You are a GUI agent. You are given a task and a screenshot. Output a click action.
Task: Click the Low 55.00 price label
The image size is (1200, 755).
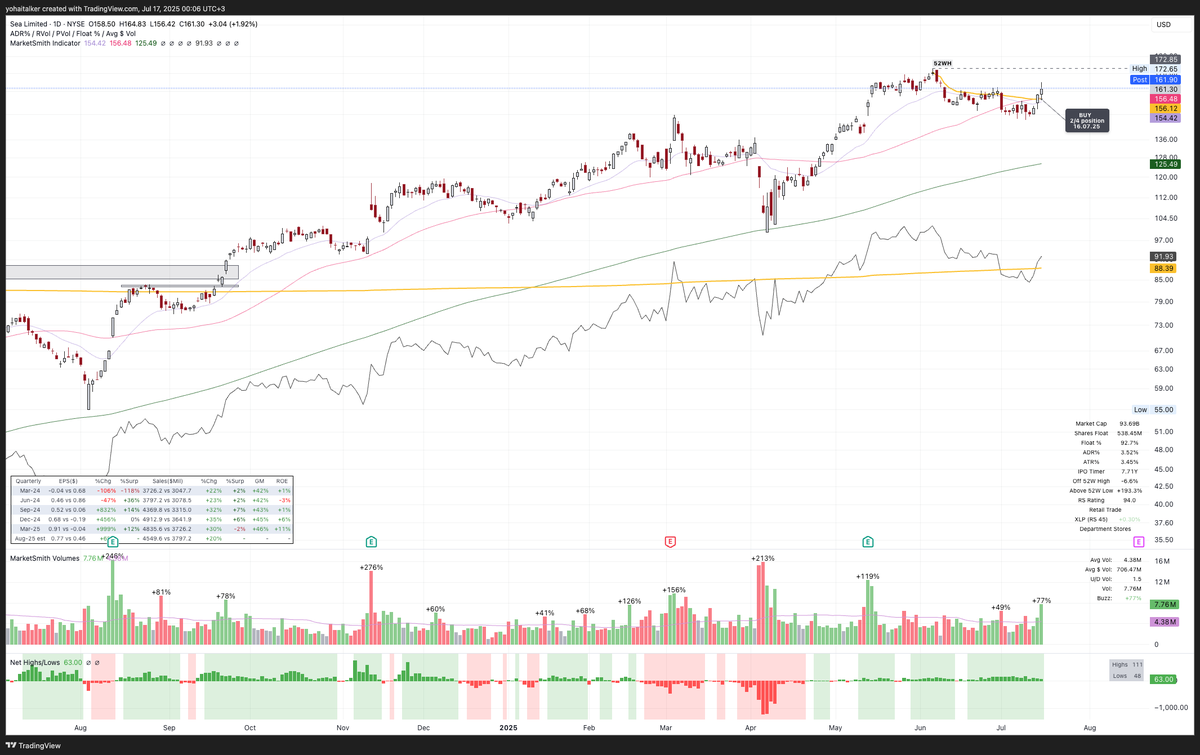coord(1154,410)
